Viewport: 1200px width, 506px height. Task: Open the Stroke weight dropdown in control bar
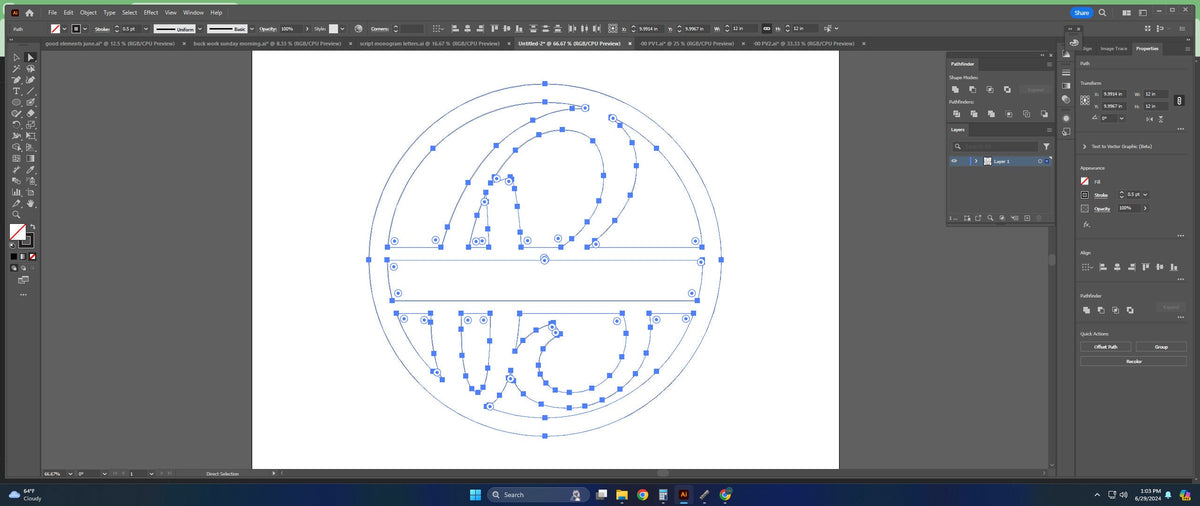(x=146, y=28)
